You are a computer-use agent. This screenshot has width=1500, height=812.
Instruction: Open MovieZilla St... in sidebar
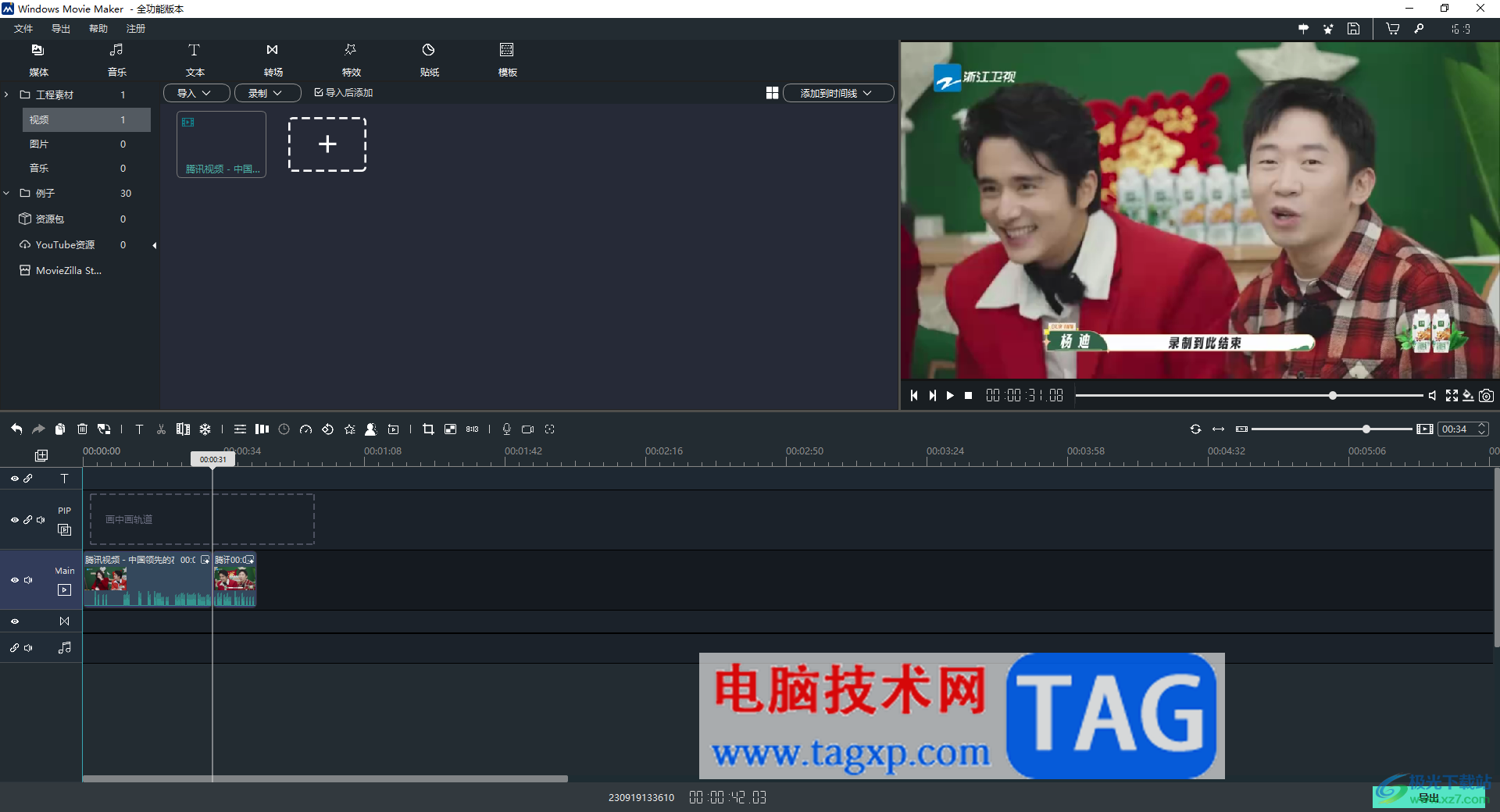click(x=61, y=270)
